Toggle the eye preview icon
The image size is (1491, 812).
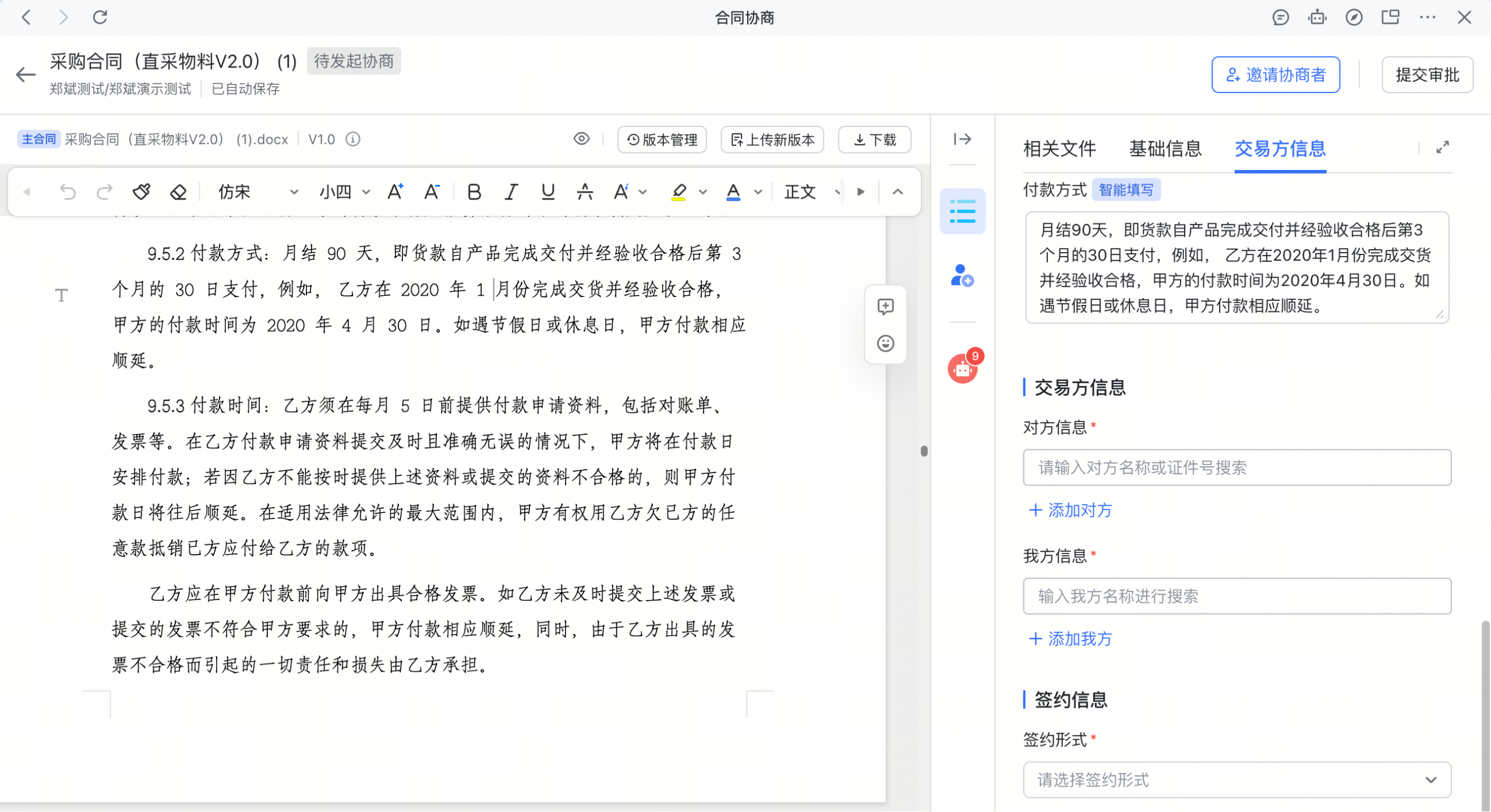click(581, 139)
